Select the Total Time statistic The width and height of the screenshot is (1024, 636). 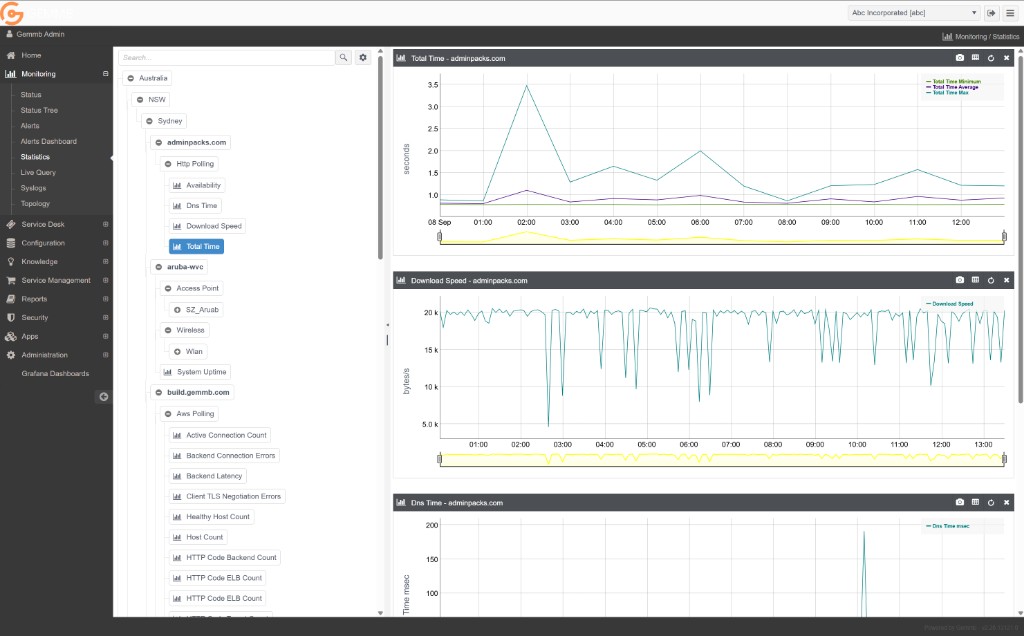pos(197,246)
